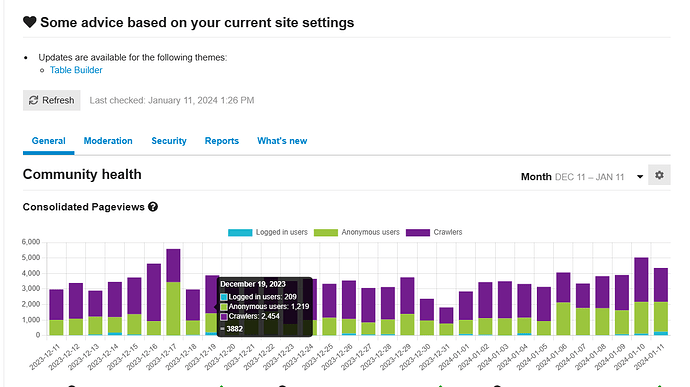This screenshot has height=387, width=690.
Task: Toggle the Crawlers legend purple swatch
Action: (x=418, y=232)
